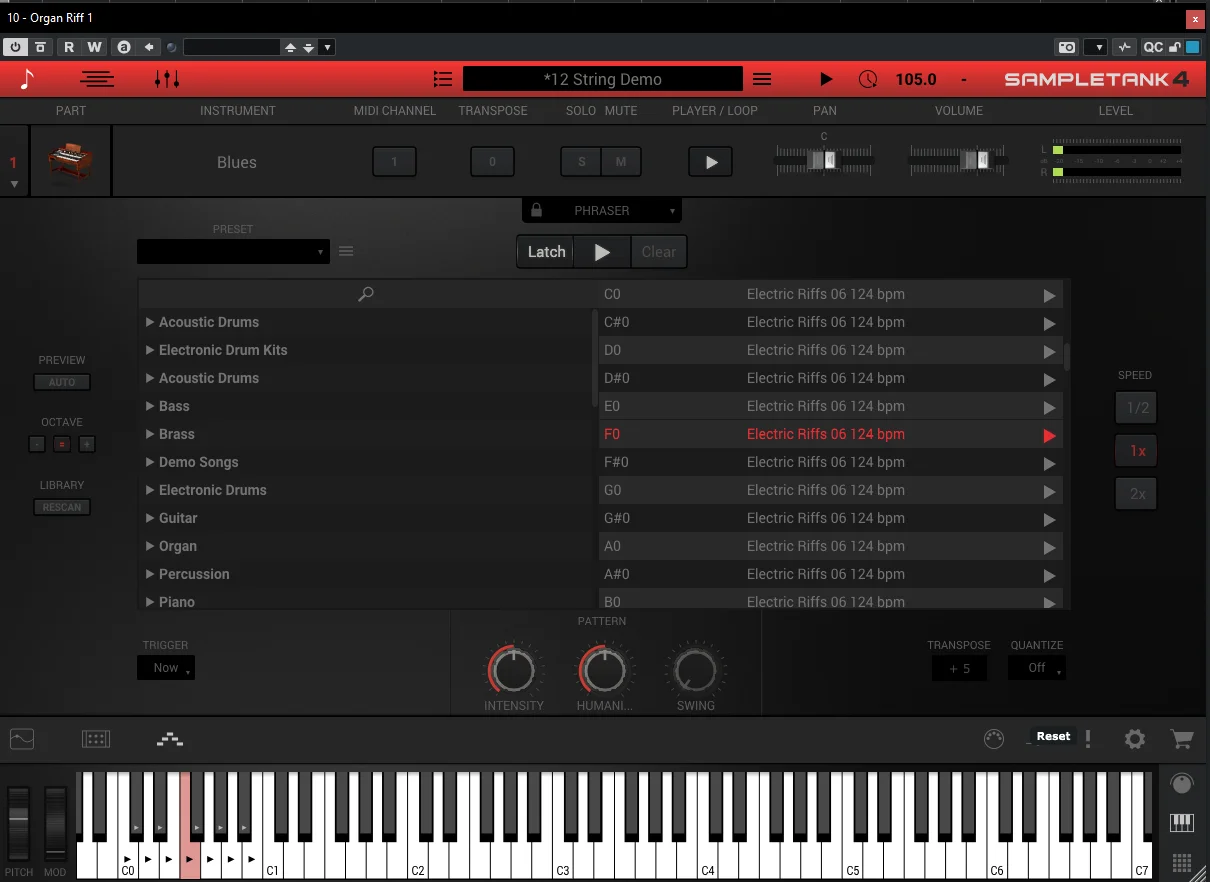Show the piano keyboard view
Viewport: 1210px width, 882px height.
[x=1182, y=823]
